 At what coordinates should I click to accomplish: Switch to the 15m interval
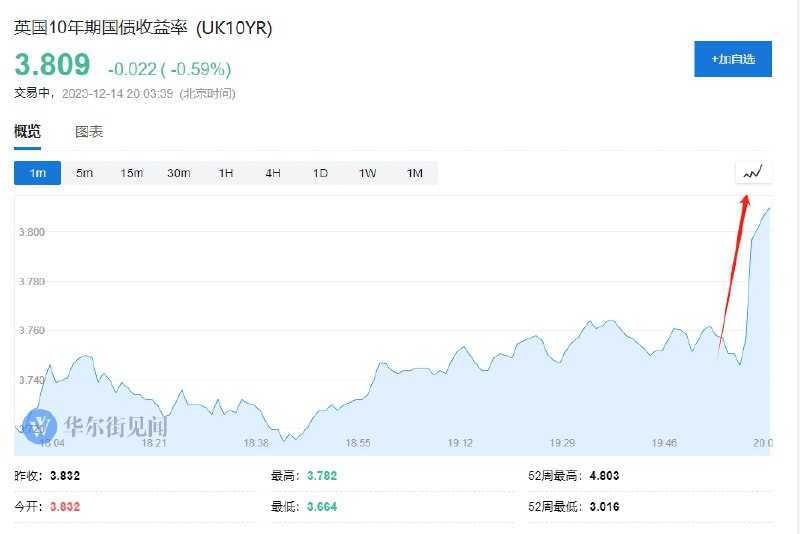(132, 173)
